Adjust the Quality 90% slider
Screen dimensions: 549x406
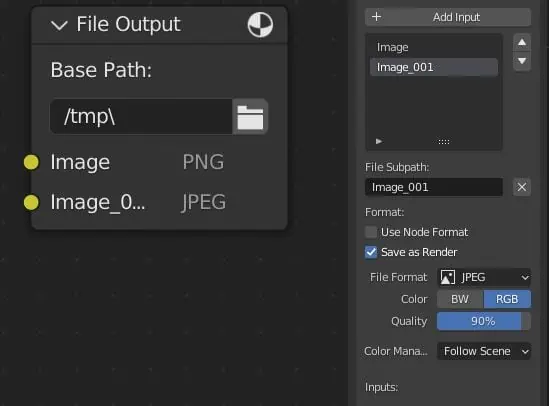point(484,321)
